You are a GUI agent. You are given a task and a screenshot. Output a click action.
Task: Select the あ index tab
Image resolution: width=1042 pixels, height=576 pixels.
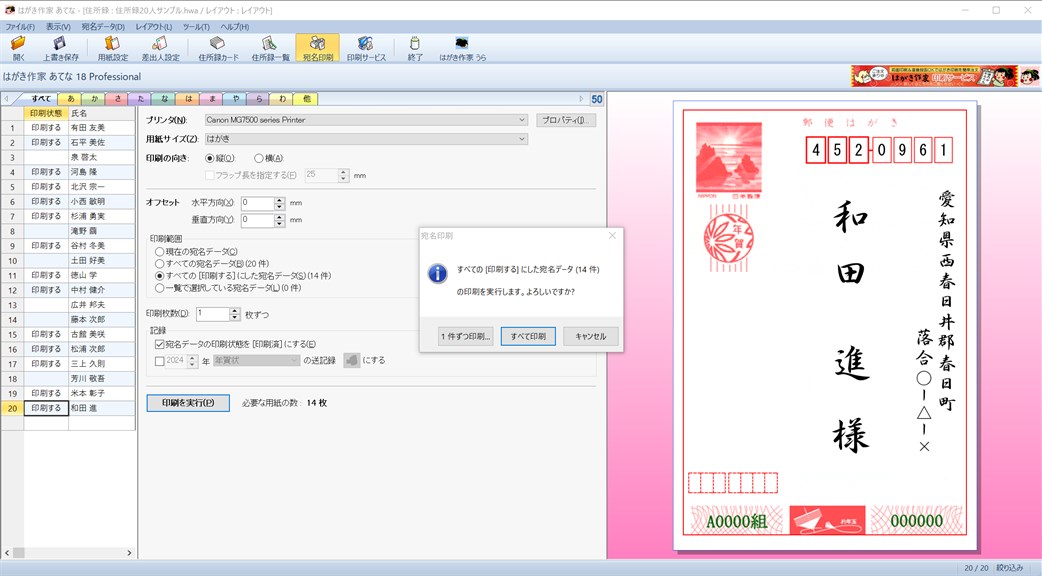pos(70,99)
